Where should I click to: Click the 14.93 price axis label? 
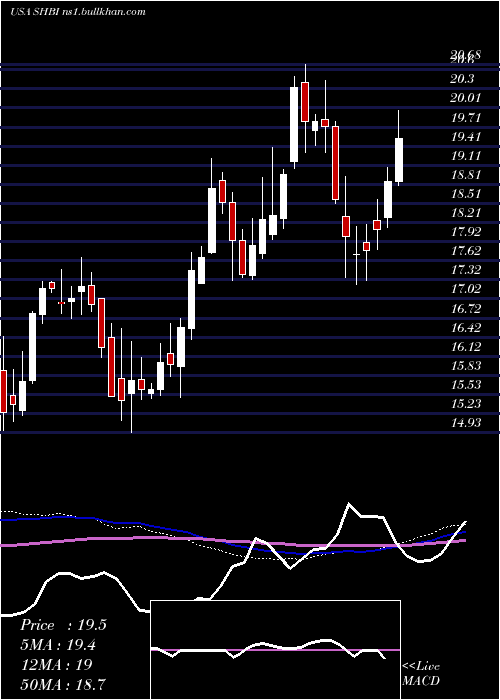pyautogui.click(x=466, y=422)
